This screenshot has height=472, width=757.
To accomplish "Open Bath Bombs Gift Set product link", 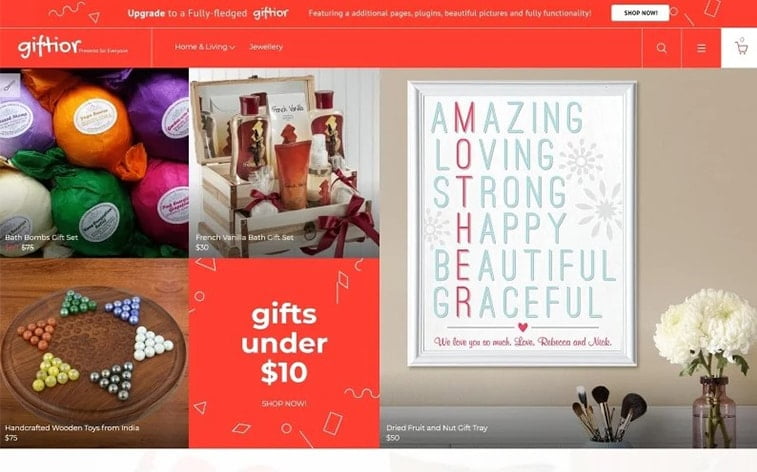I will (x=42, y=237).
